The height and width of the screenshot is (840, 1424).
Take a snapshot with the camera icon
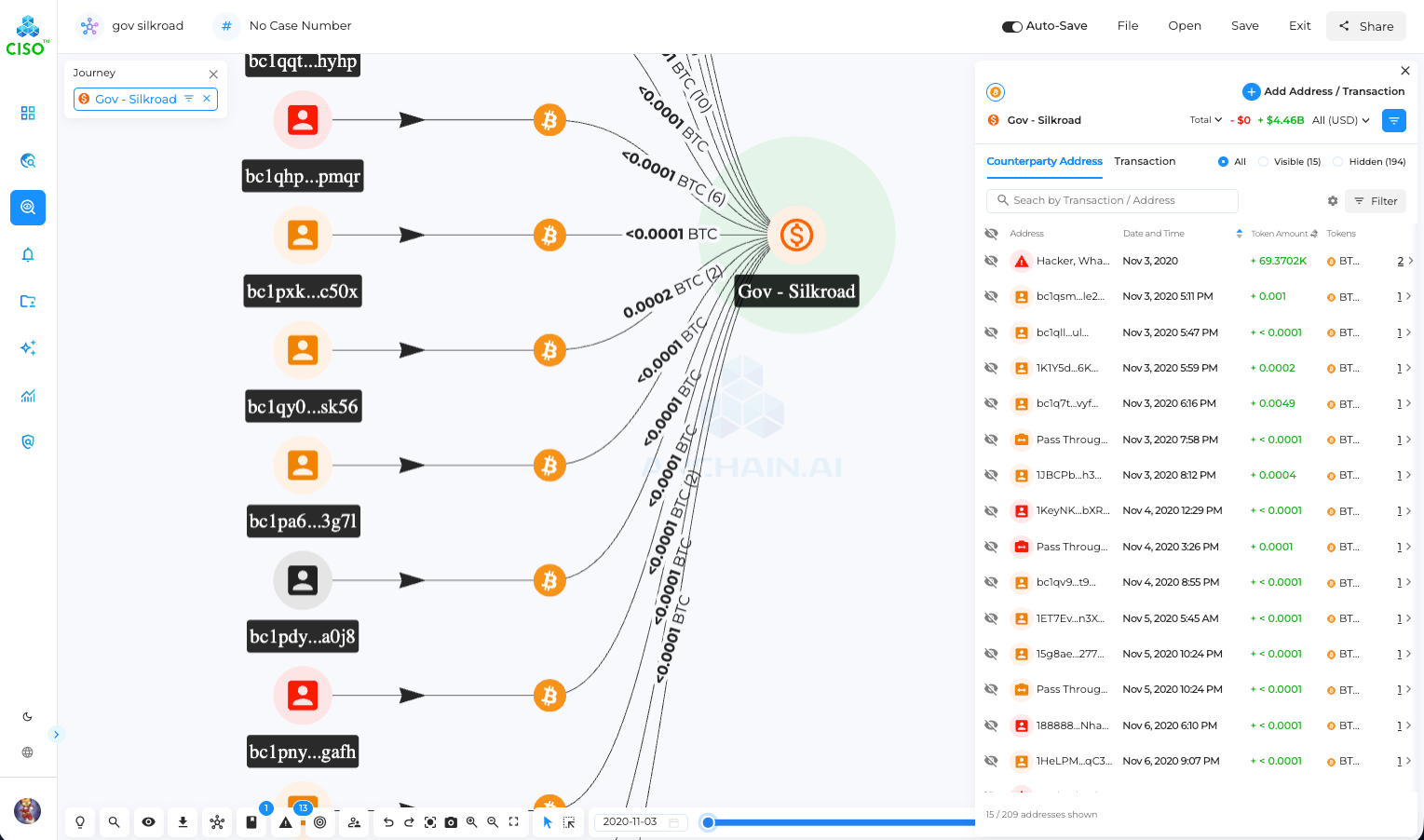pos(451,822)
